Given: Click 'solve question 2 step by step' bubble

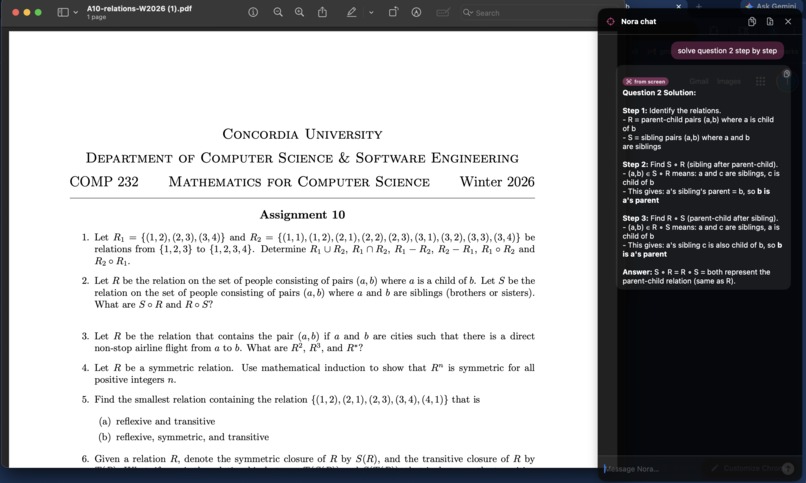Looking at the screenshot, I should 727,51.
